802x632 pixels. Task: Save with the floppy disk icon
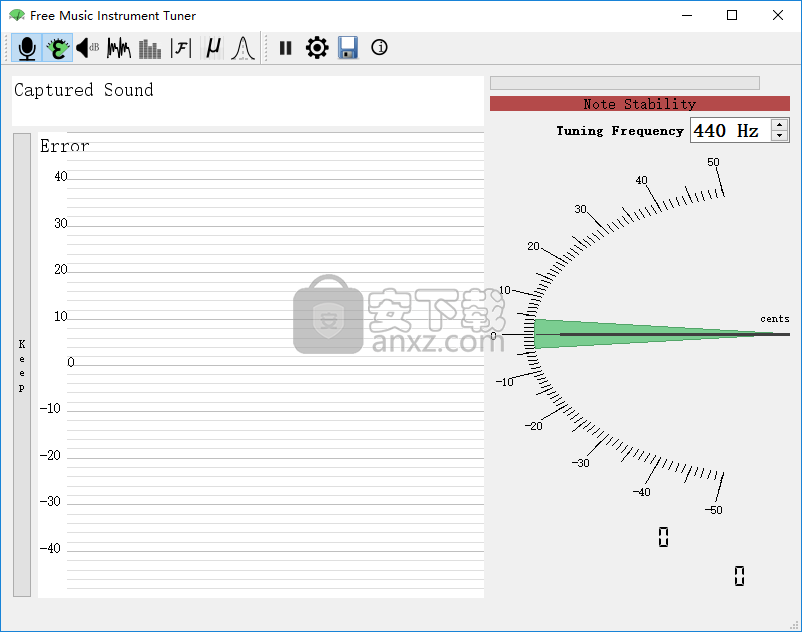coord(348,48)
